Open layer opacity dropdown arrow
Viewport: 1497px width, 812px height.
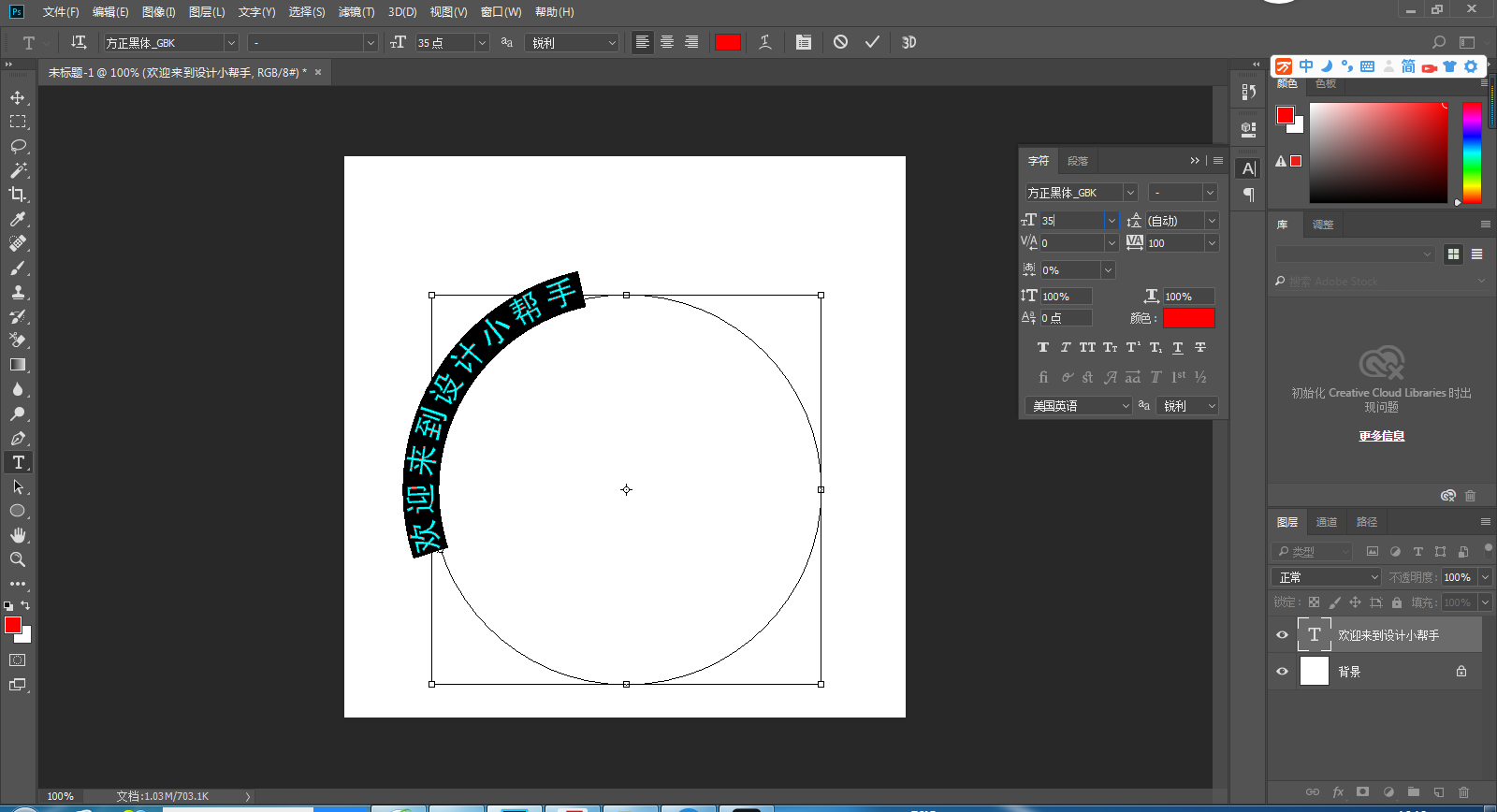[1485, 577]
